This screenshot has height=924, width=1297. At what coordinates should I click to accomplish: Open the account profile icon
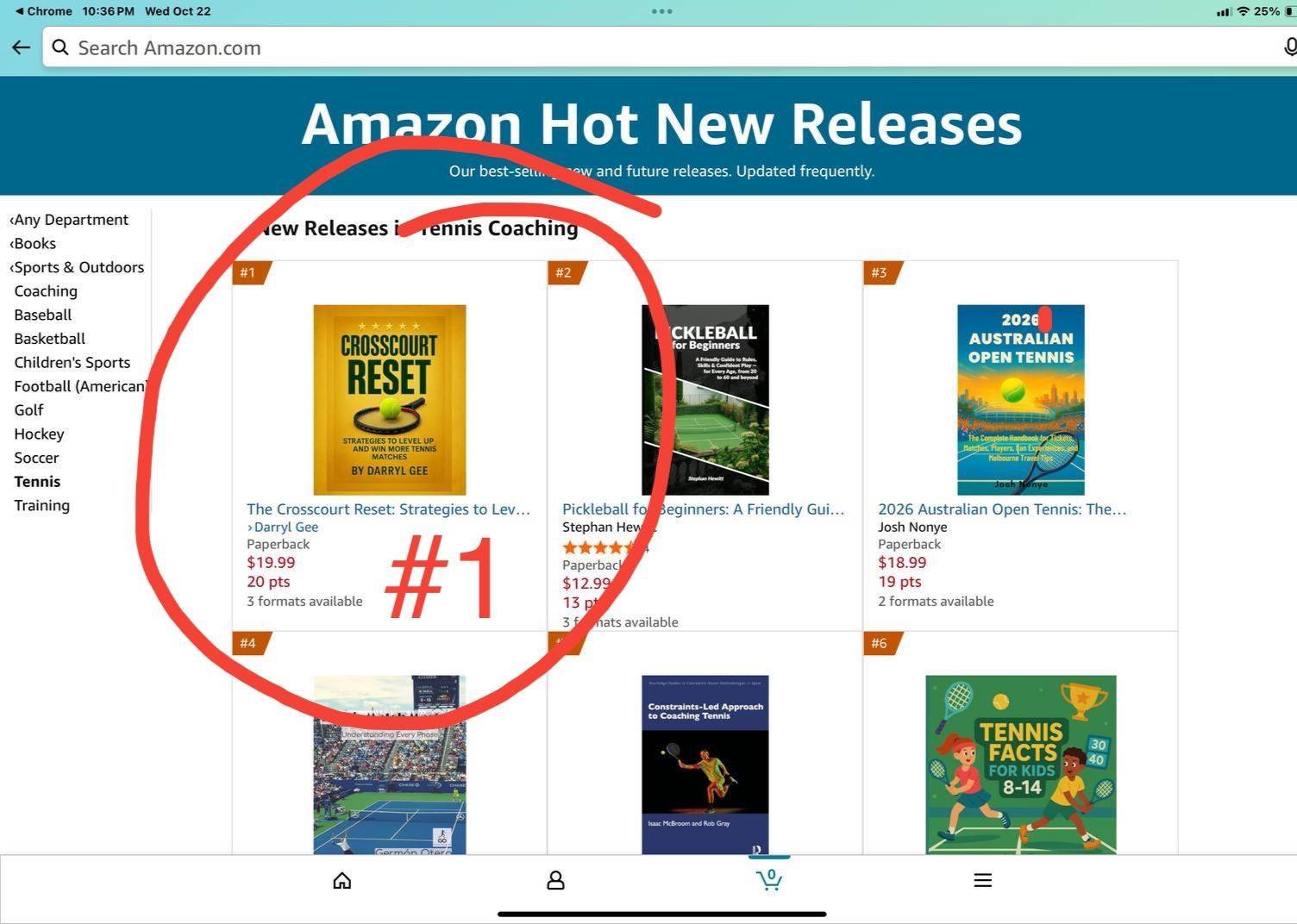[x=555, y=880]
